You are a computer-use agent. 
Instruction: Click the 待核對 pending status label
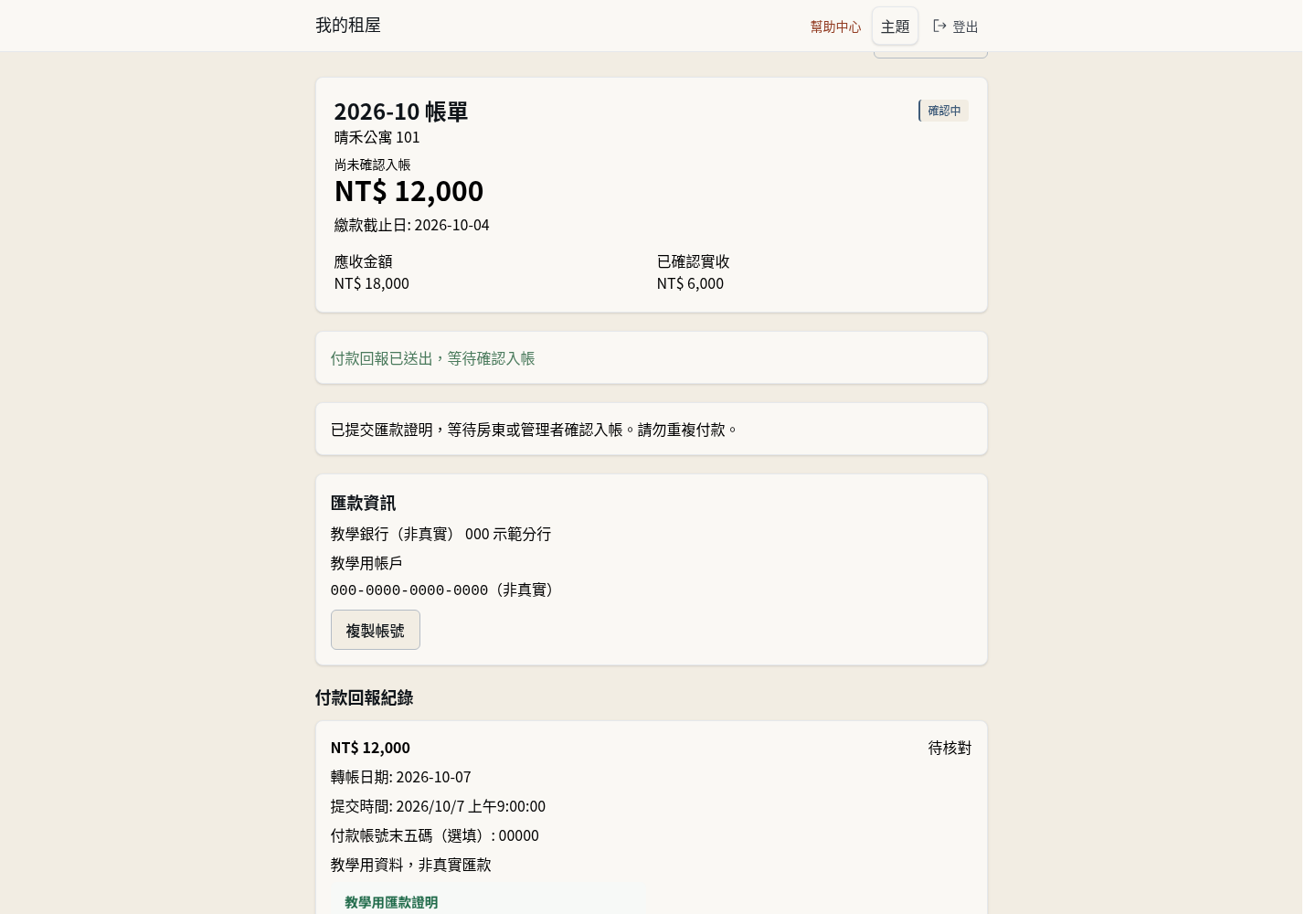(x=950, y=748)
